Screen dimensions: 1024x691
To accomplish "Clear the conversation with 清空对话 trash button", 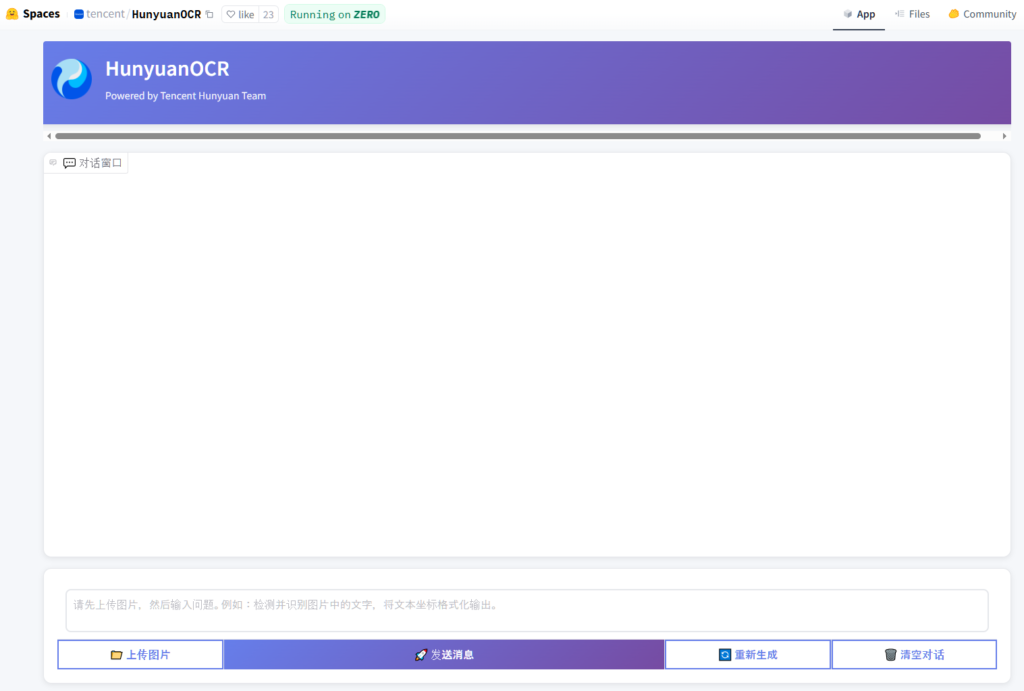I will click(x=914, y=655).
